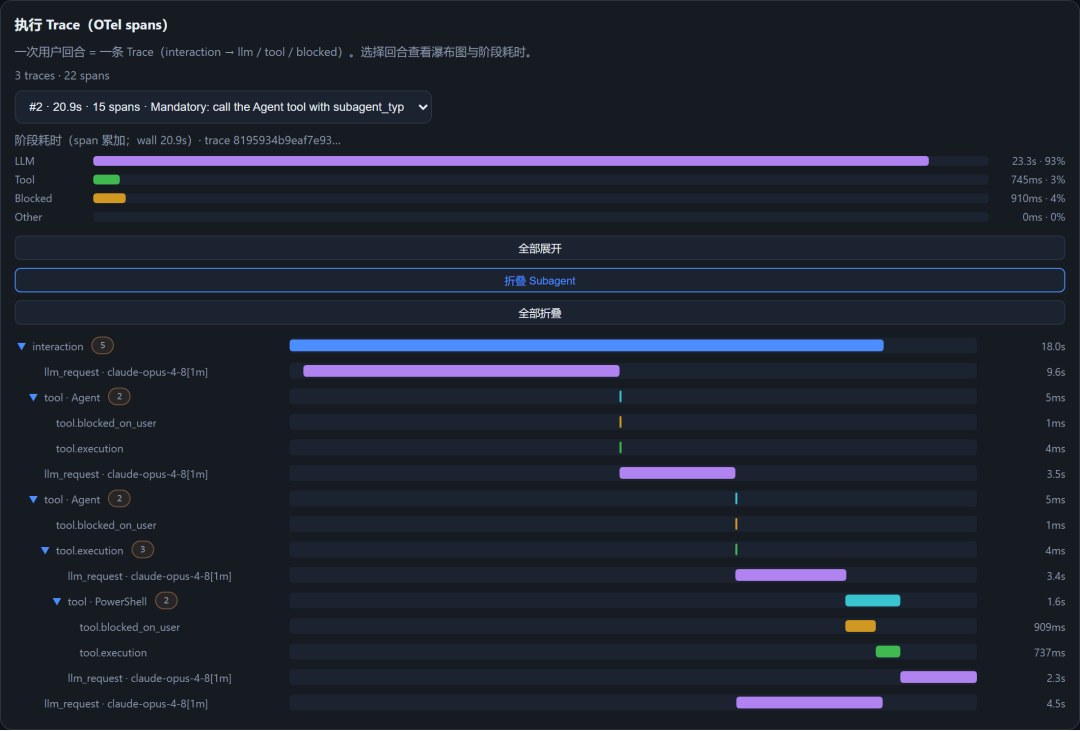Click the 全部展开 button

coord(540,248)
